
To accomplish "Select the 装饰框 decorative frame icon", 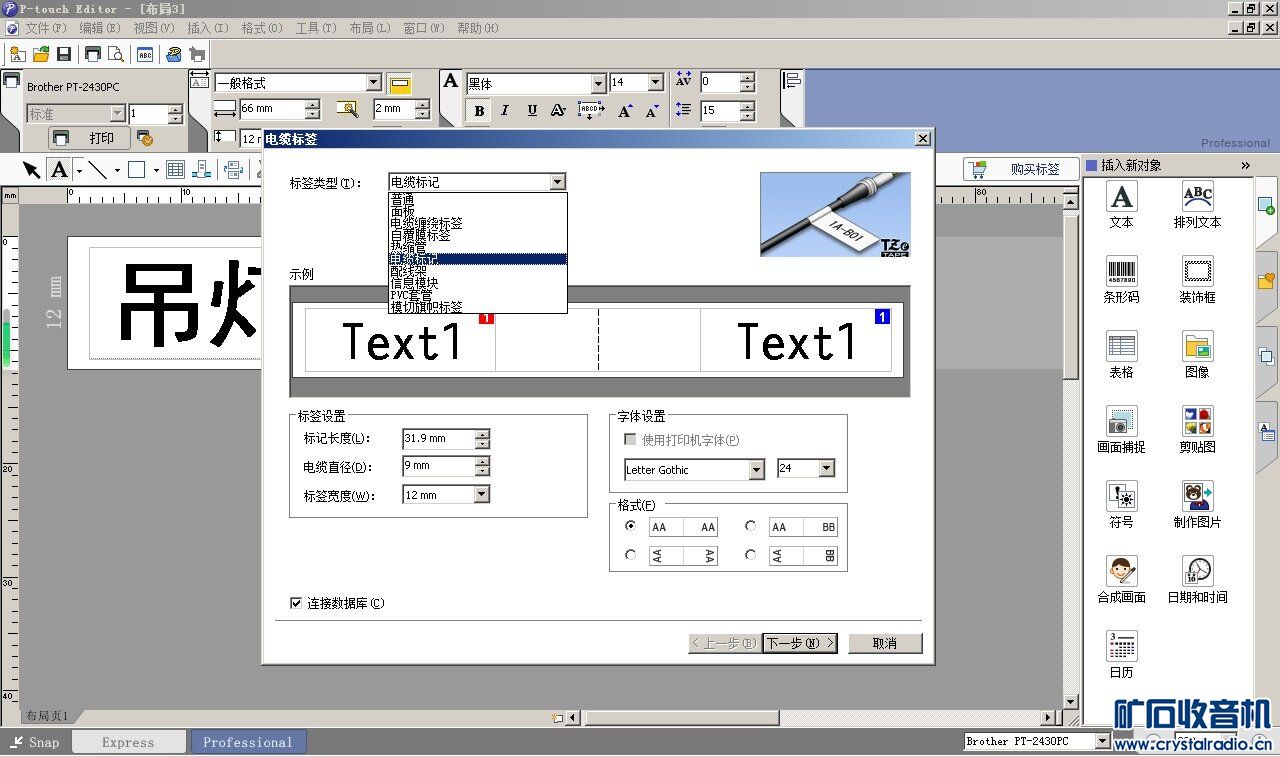I will tap(1197, 272).
